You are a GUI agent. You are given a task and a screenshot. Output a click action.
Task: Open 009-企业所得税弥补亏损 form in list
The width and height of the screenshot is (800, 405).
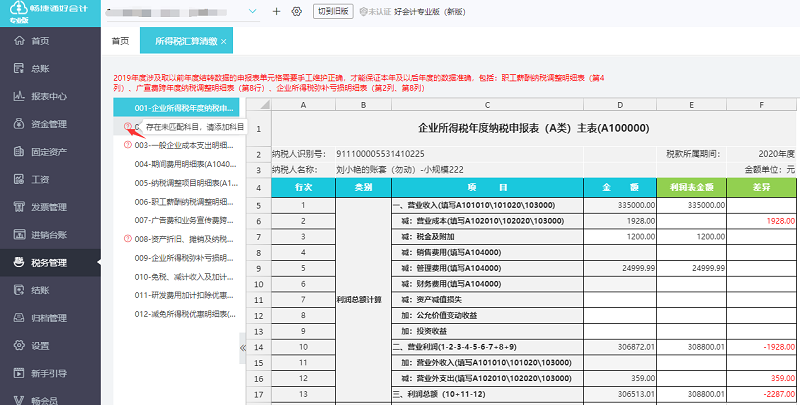click(x=185, y=257)
